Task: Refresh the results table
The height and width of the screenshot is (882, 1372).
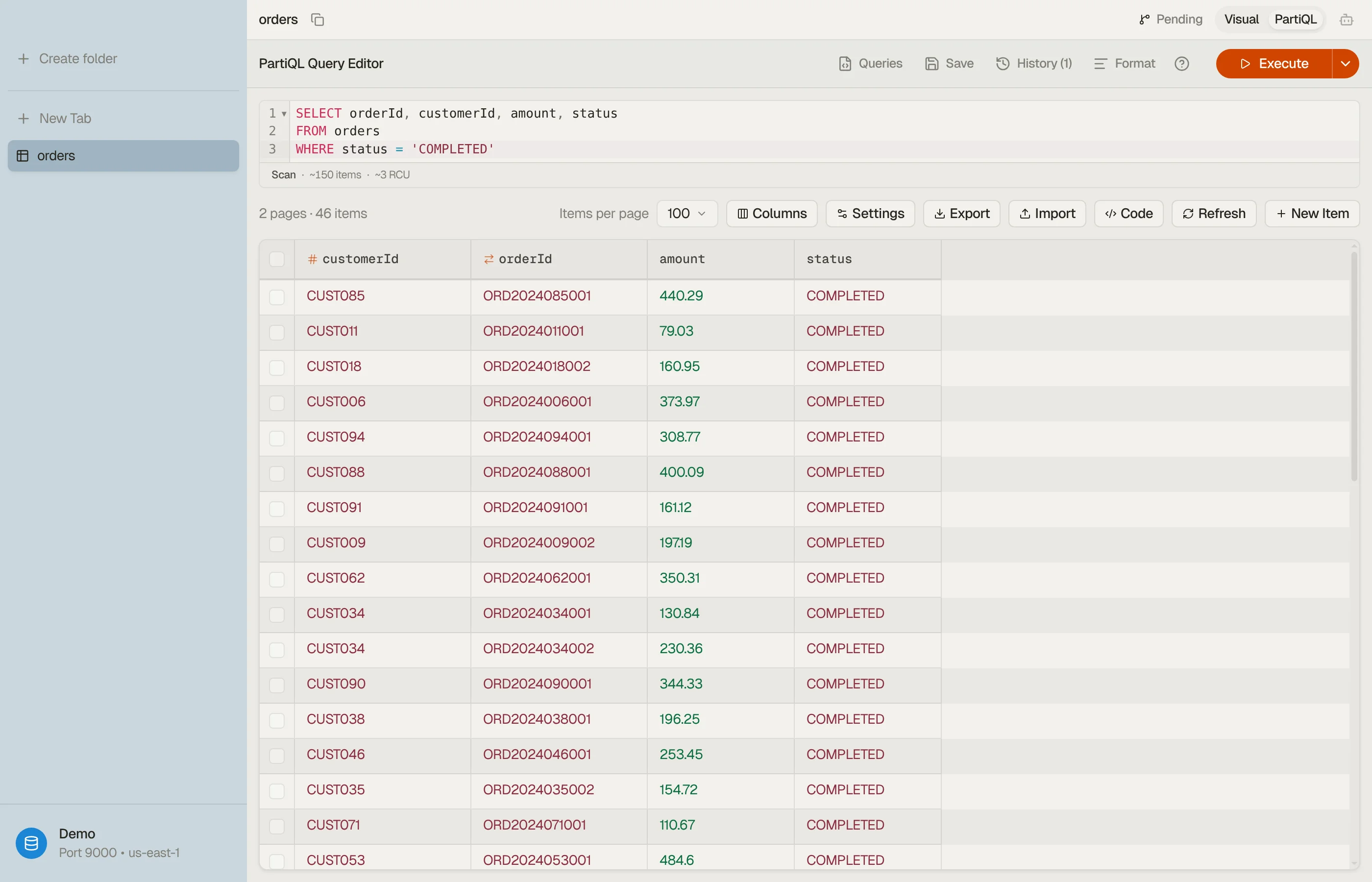Action: click(1213, 214)
